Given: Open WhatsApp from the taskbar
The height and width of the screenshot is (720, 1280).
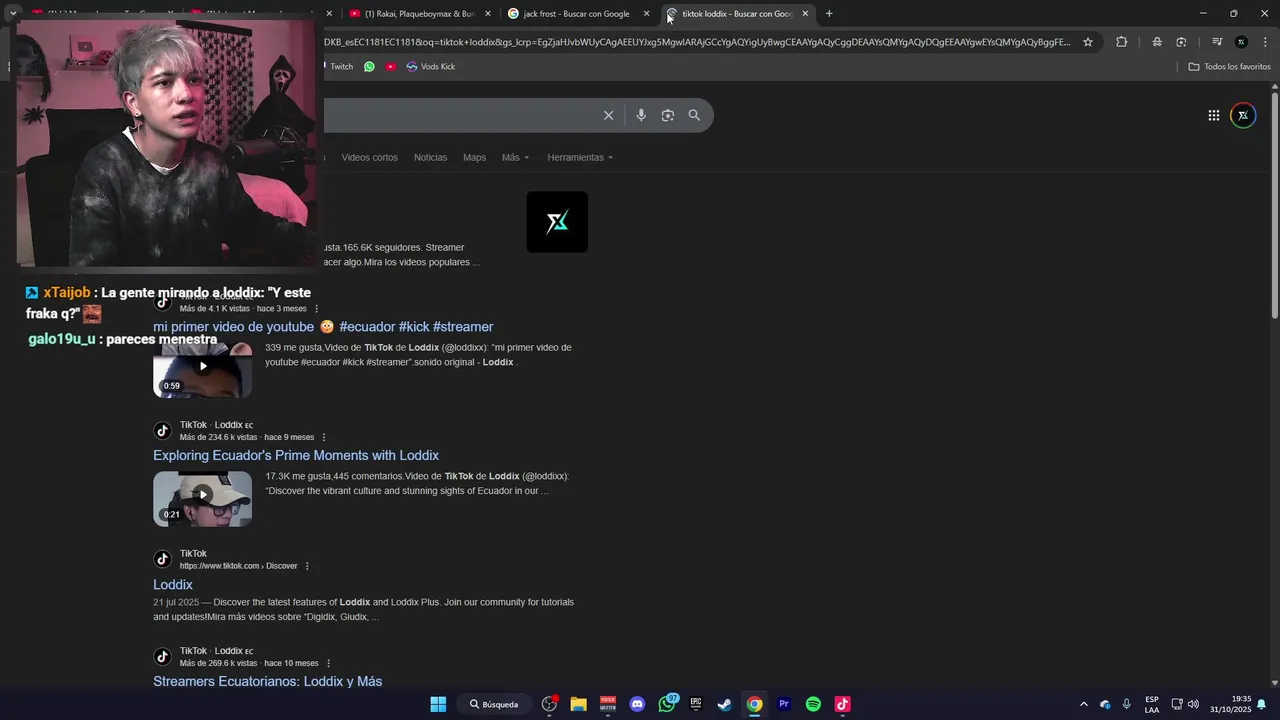Looking at the screenshot, I should [x=667, y=704].
